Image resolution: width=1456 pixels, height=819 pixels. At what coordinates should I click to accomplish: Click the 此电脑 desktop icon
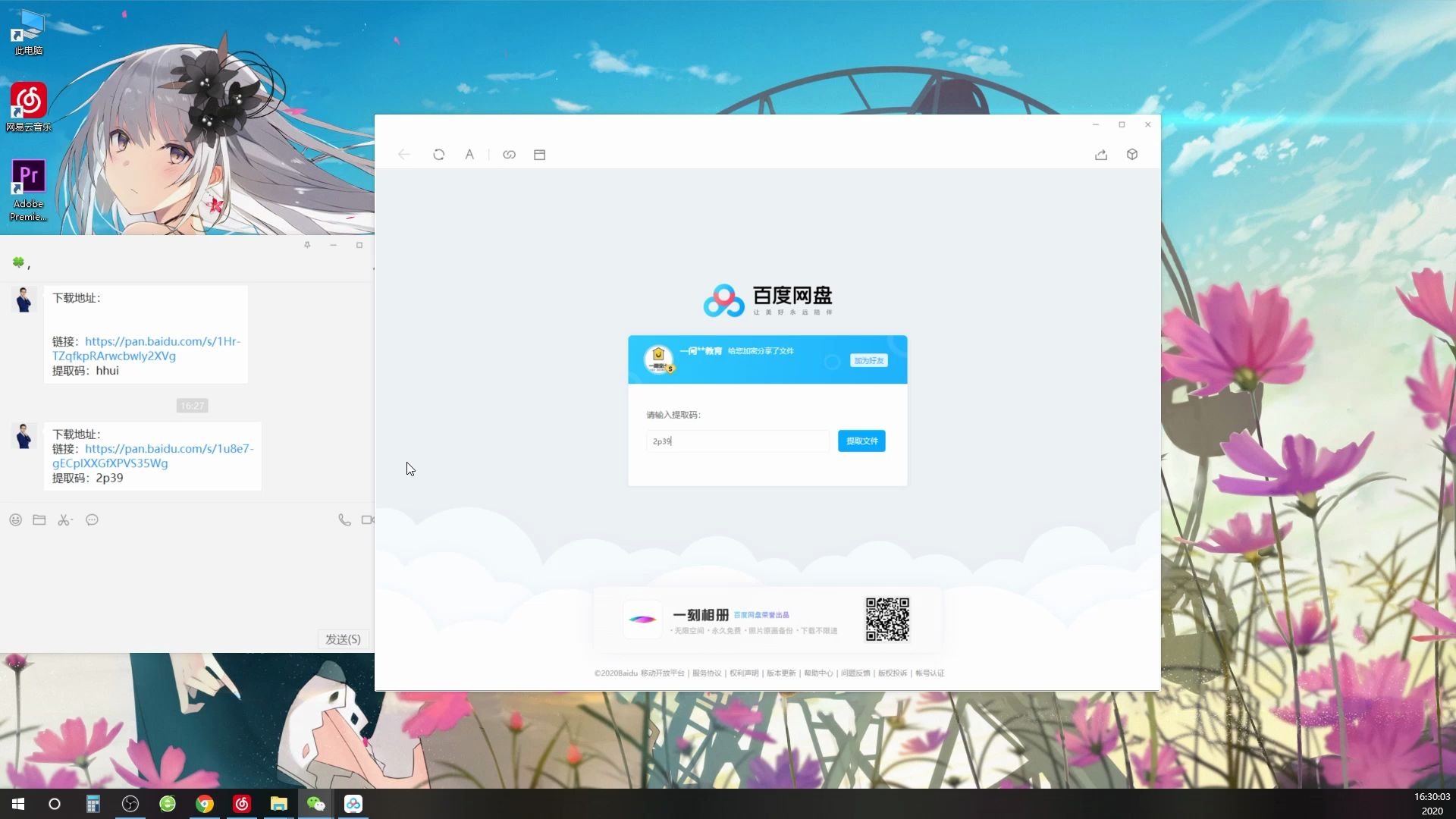click(x=29, y=32)
